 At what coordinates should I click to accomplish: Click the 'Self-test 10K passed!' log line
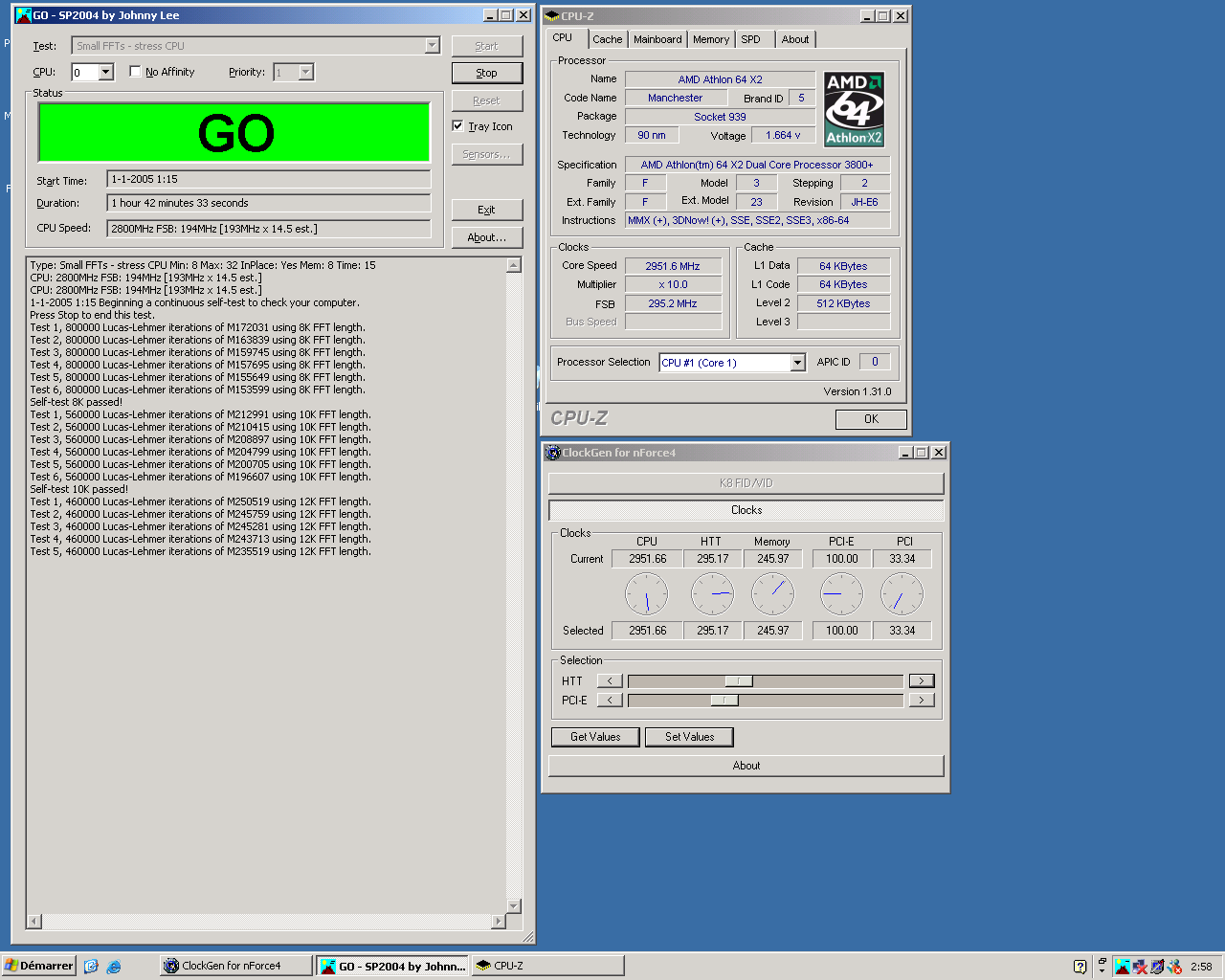(79, 489)
